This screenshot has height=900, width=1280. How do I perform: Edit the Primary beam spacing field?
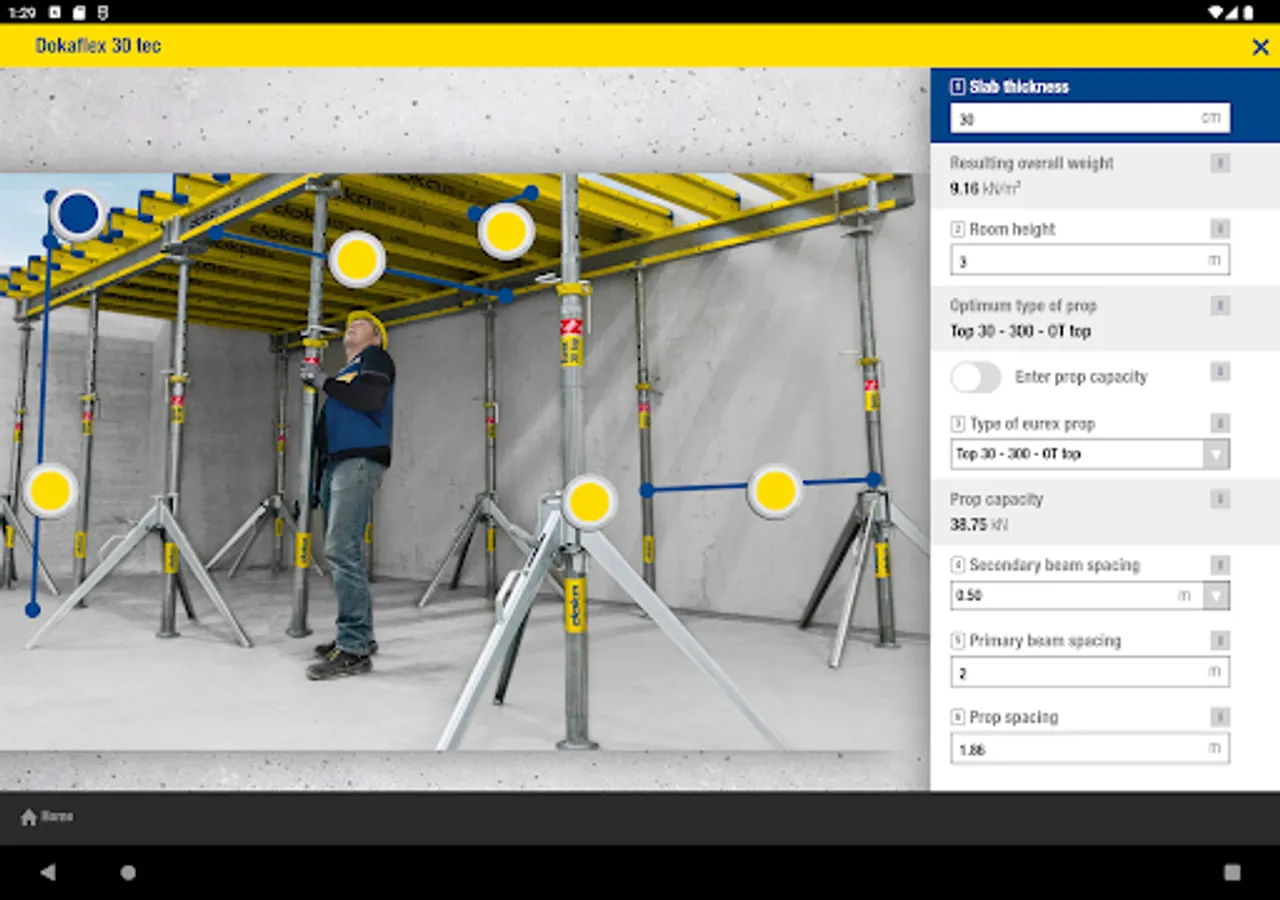(x=1090, y=672)
